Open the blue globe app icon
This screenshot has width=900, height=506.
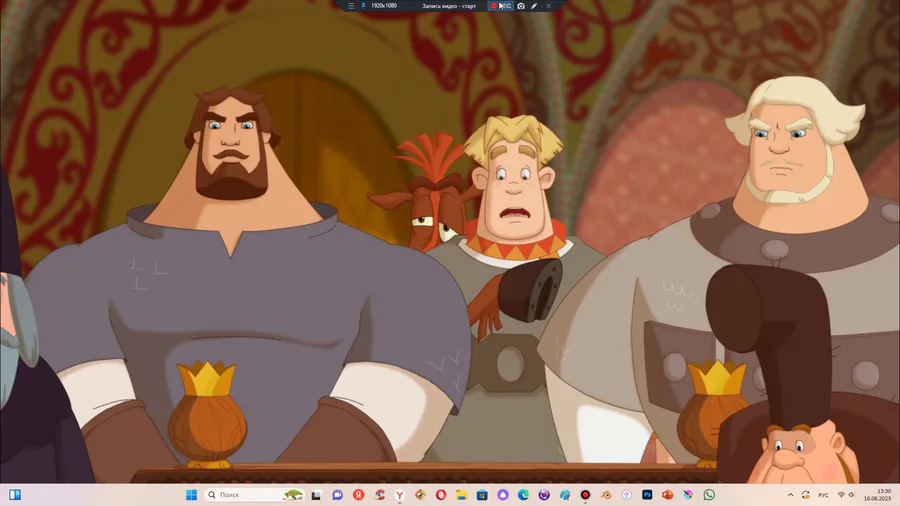pos(565,495)
